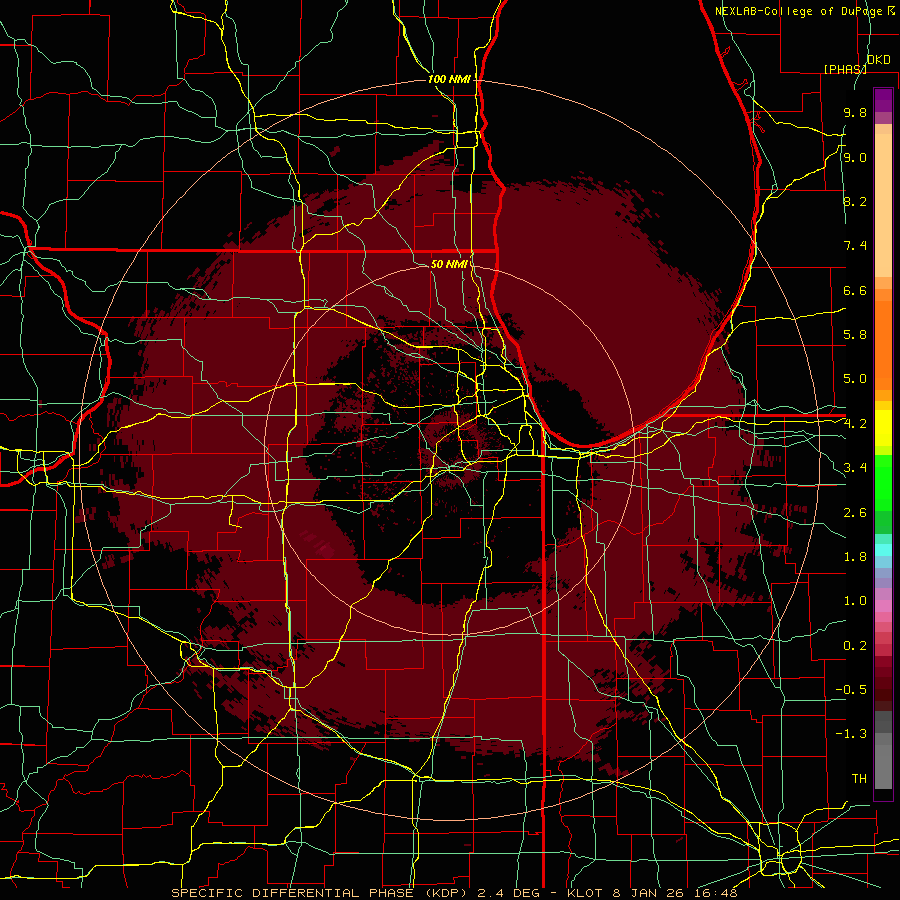This screenshot has width=900, height=900.
Task: Click the -0.5 scale value
Action: click(851, 690)
